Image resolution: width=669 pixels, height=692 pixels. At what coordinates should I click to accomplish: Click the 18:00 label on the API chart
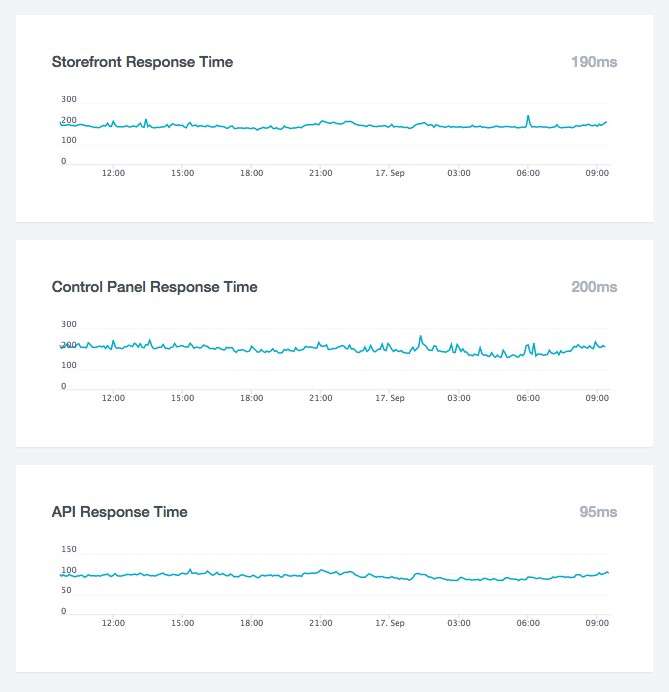pyautogui.click(x=251, y=623)
